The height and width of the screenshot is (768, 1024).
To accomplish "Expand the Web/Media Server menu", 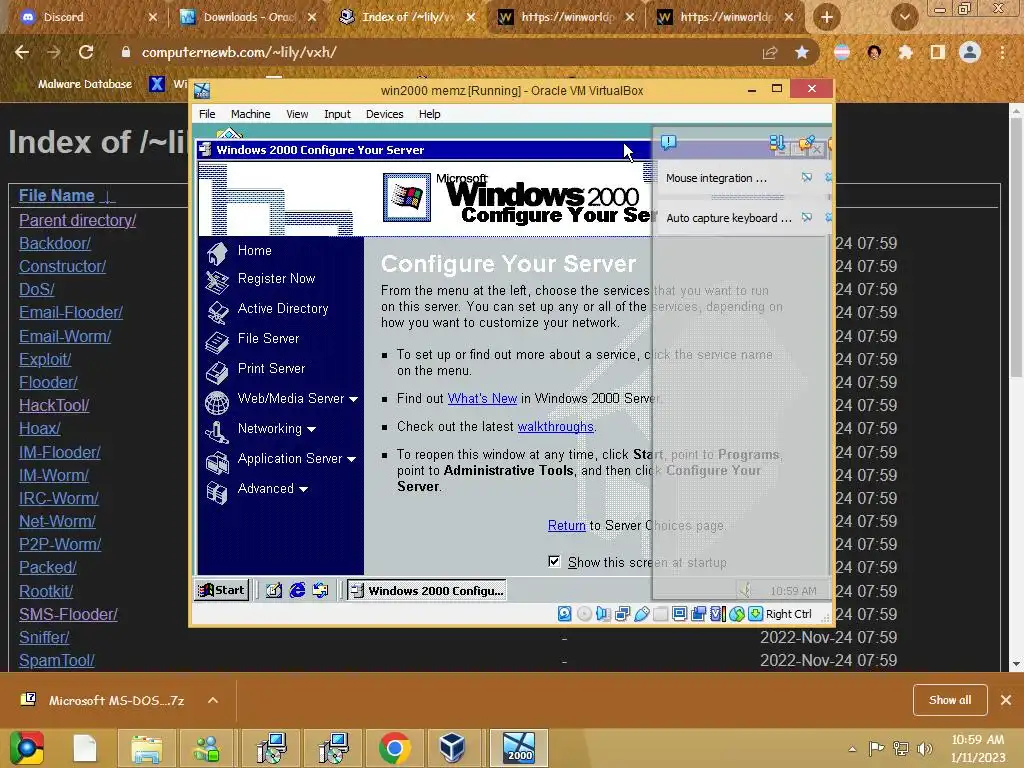I will tap(297, 399).
